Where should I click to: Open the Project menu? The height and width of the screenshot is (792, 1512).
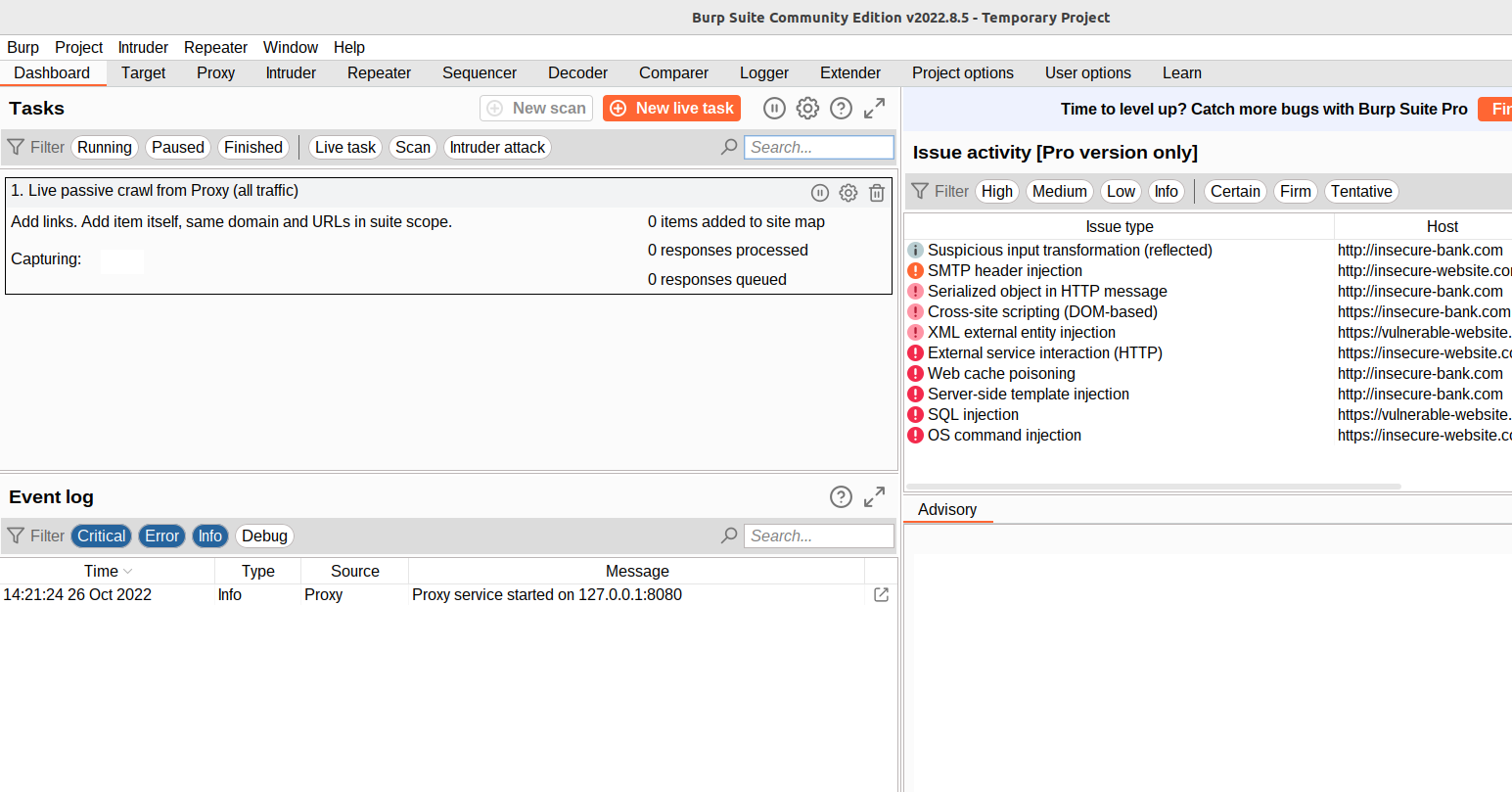[x=79, y=47]
